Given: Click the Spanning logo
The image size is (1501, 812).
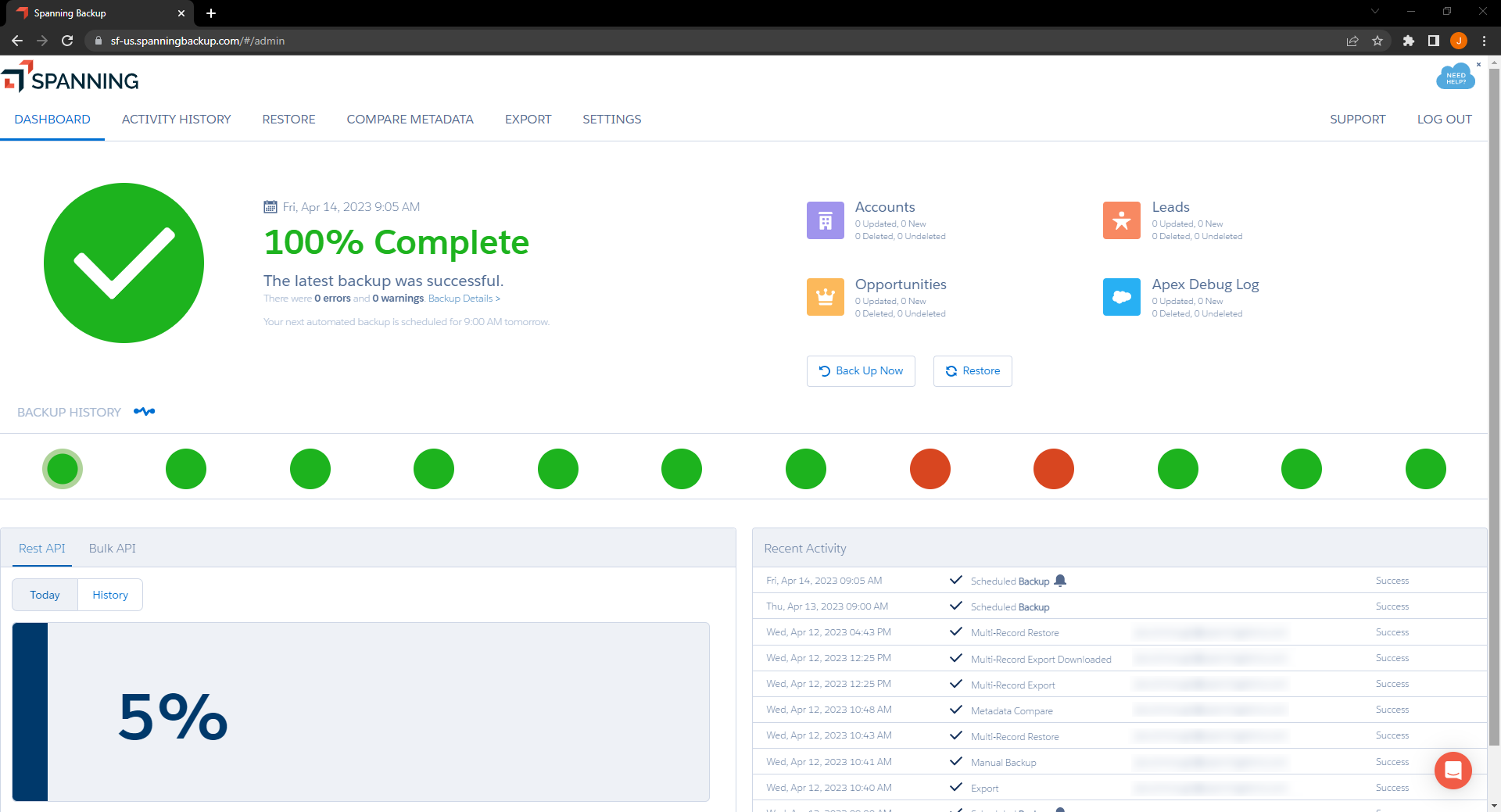Looking at the screenshot, I should pyautogui.click(x=70, y=78).
